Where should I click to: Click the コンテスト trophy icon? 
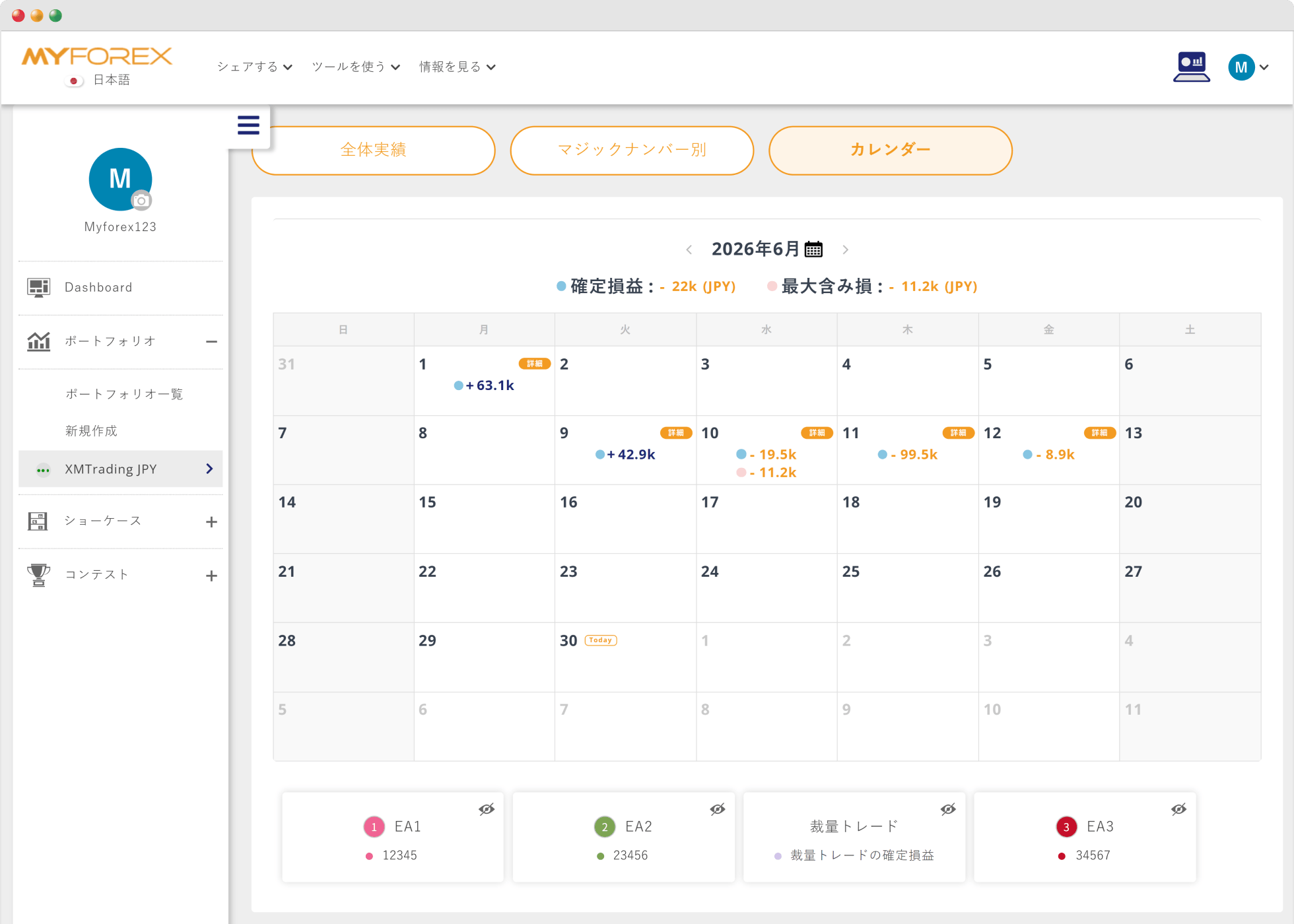[x=38, y=574]
